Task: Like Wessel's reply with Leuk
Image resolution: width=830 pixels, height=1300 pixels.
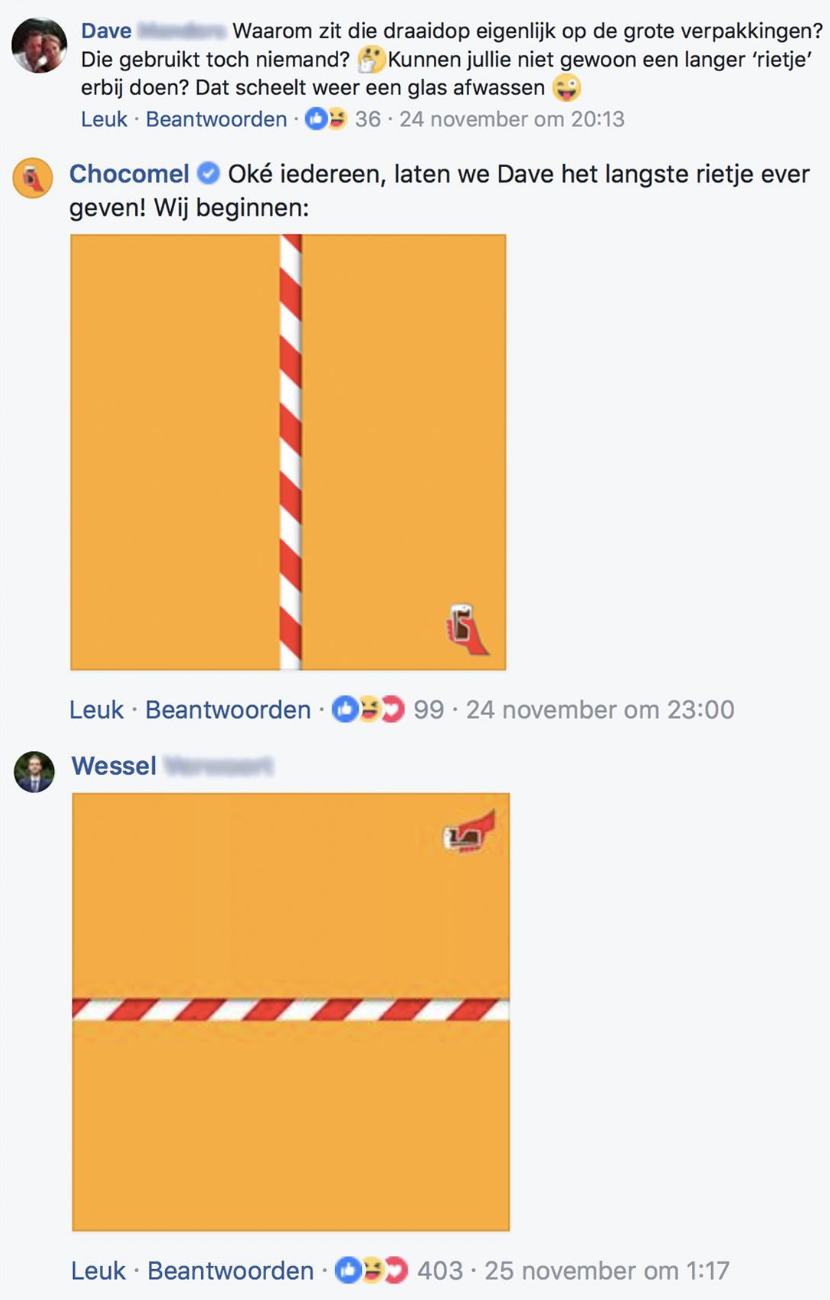Action: pos(99,1271)
